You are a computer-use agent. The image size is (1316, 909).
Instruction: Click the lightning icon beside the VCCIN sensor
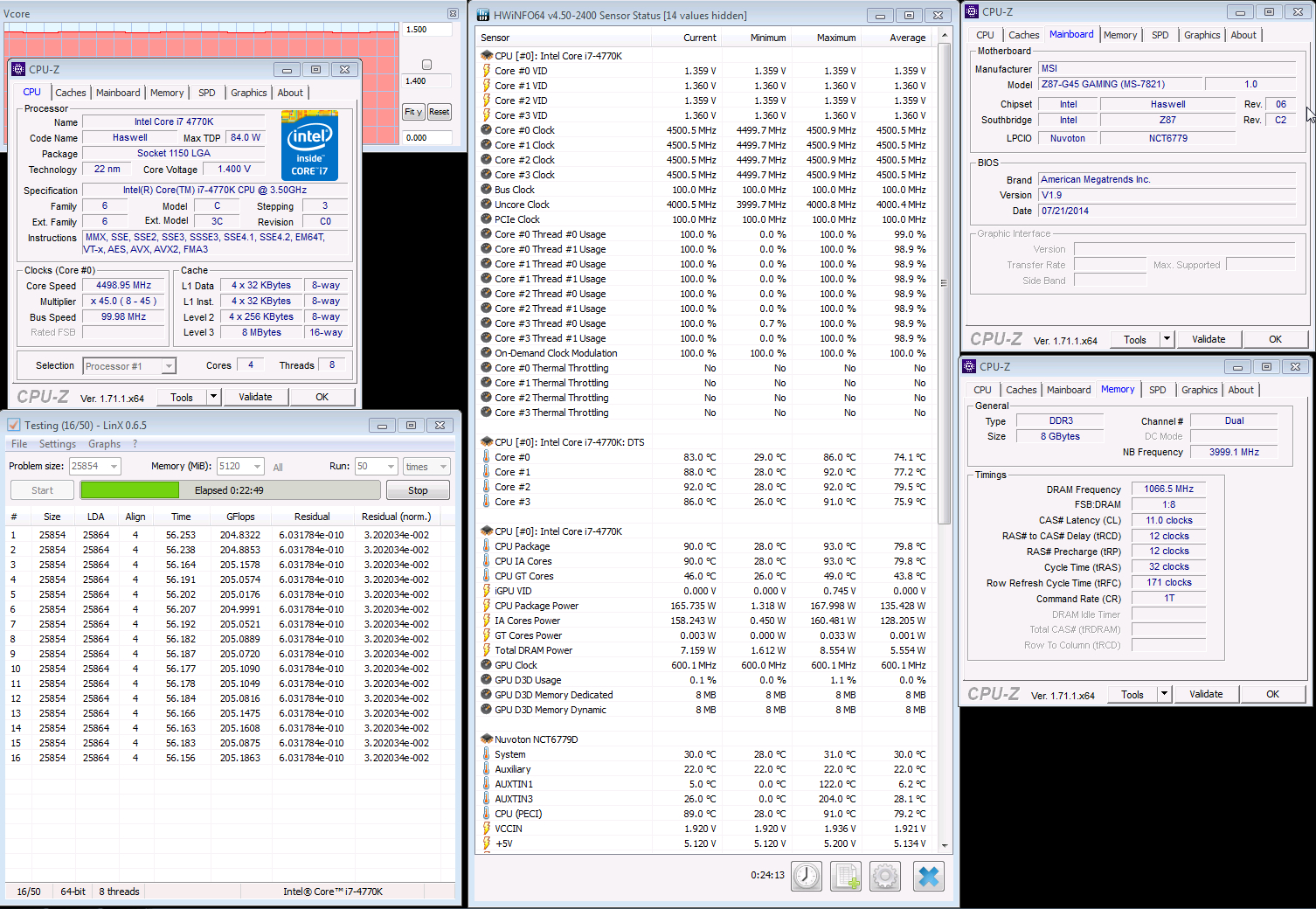(x=487, y=829)
